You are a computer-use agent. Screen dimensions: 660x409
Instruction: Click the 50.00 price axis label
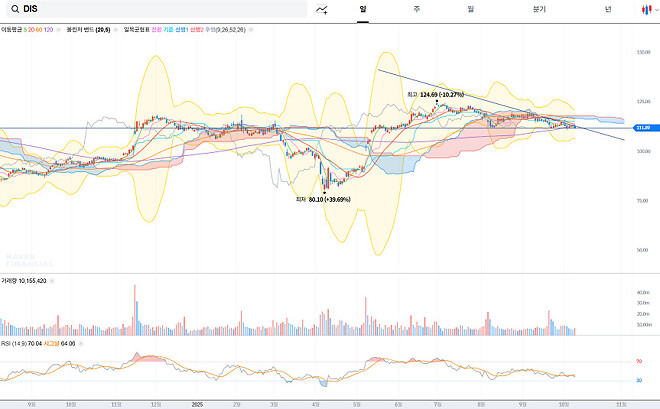point(642,250)
